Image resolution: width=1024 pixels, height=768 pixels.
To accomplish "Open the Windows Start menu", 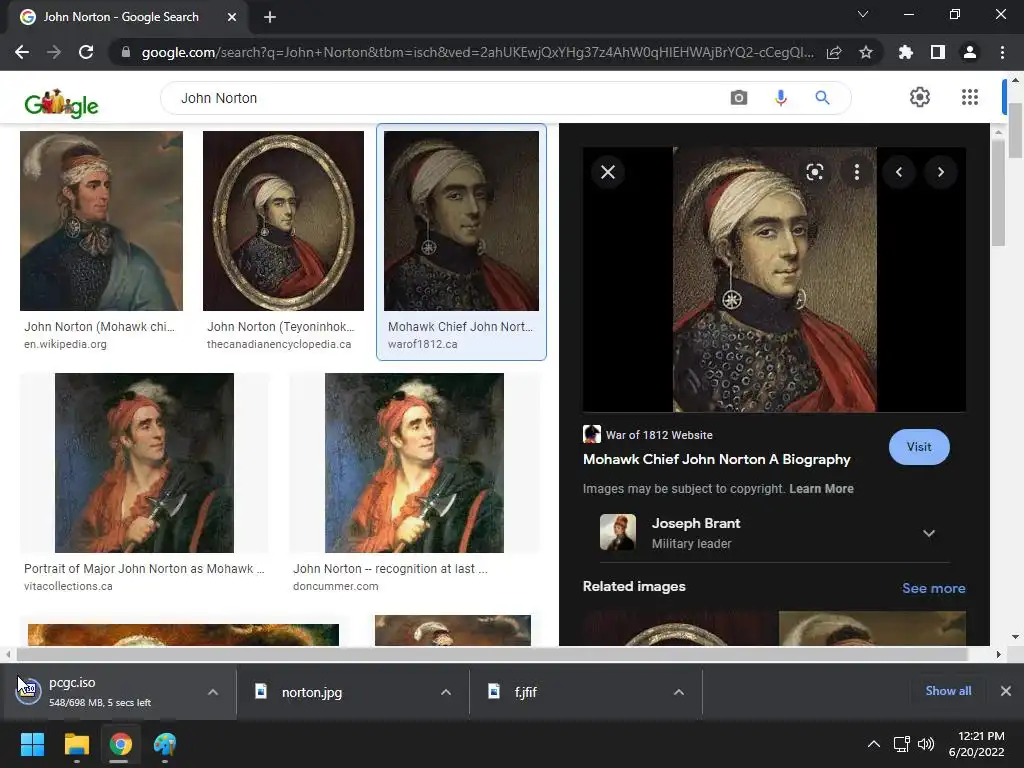I will point(32,744).
